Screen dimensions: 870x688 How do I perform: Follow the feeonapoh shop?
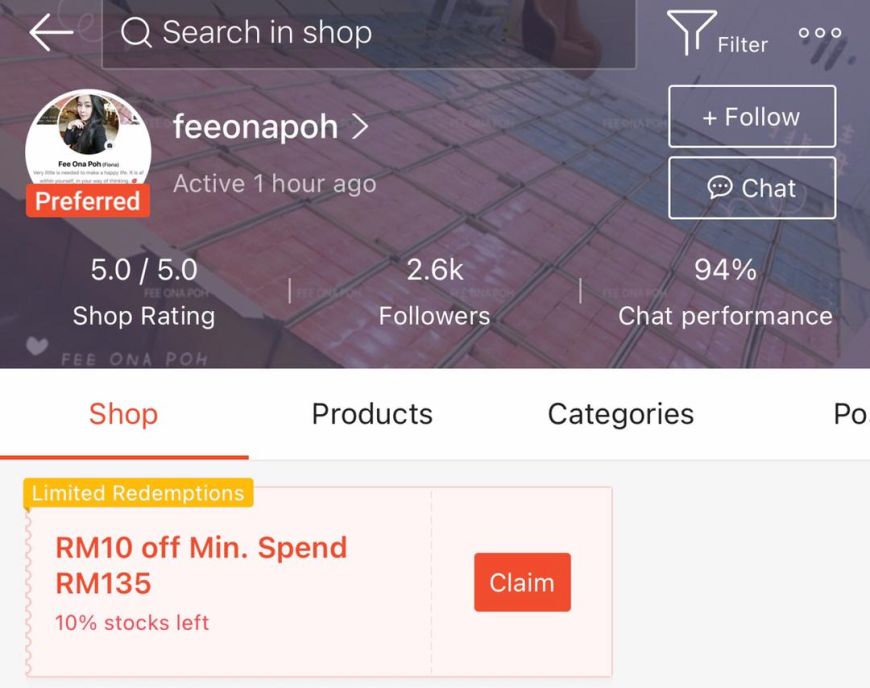[751, 117]
